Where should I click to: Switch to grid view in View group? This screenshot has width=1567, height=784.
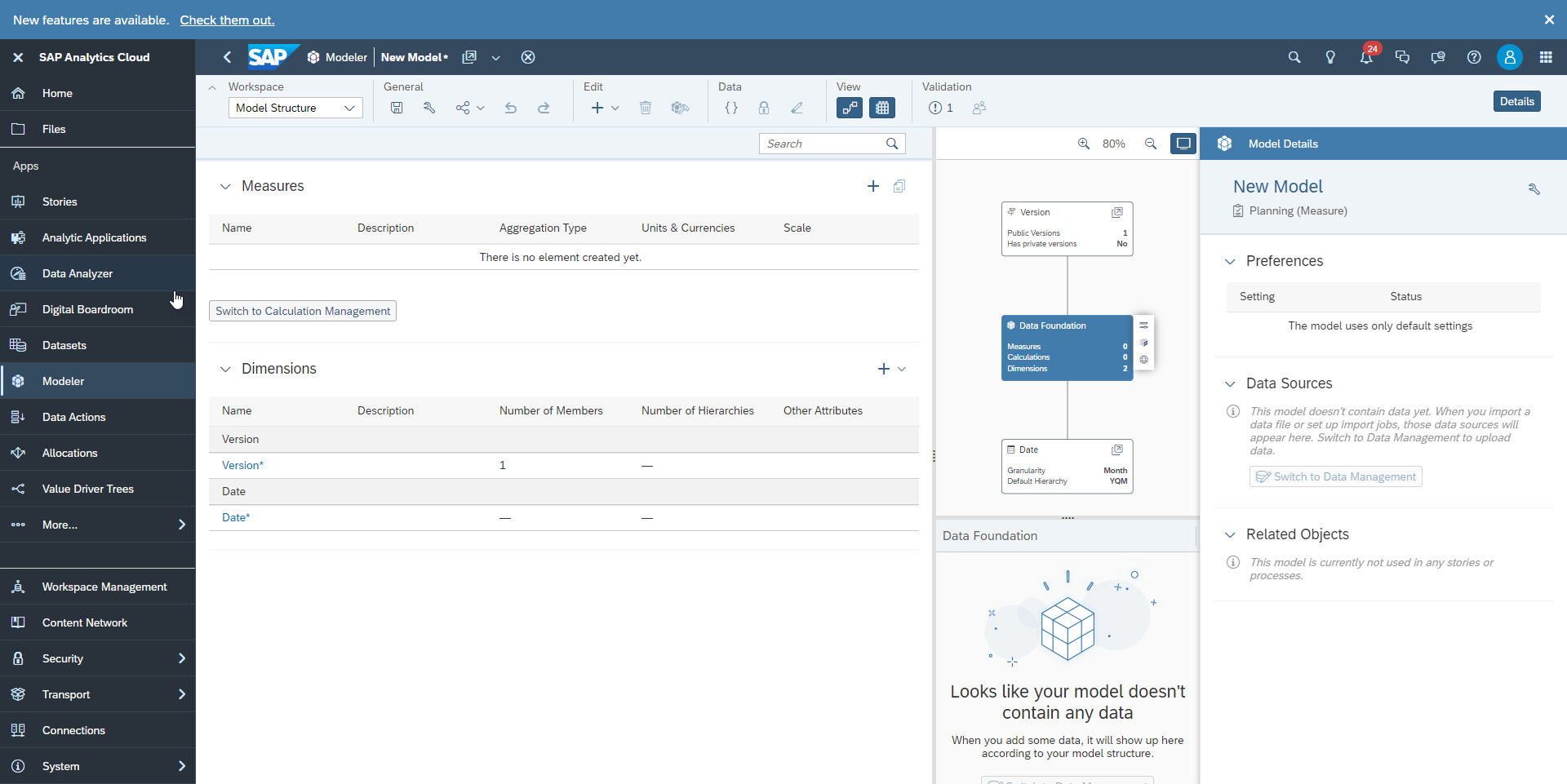pos(882,107)
